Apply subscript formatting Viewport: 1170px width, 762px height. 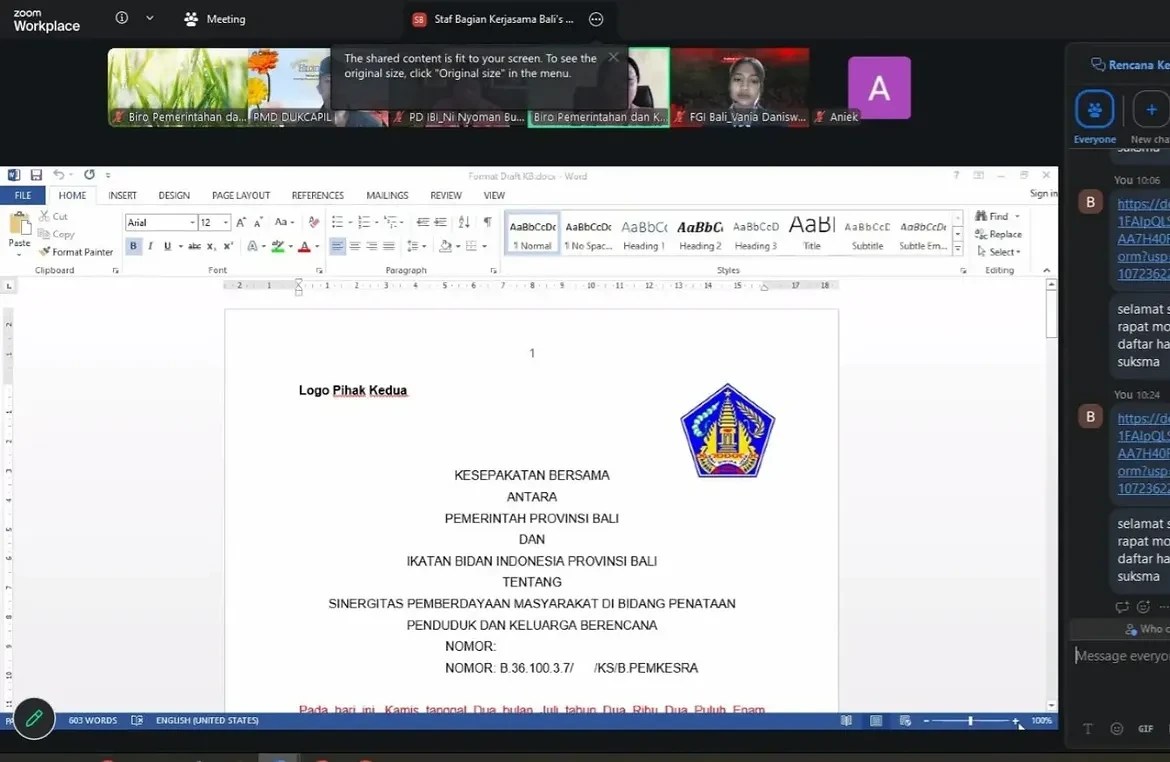211,246
